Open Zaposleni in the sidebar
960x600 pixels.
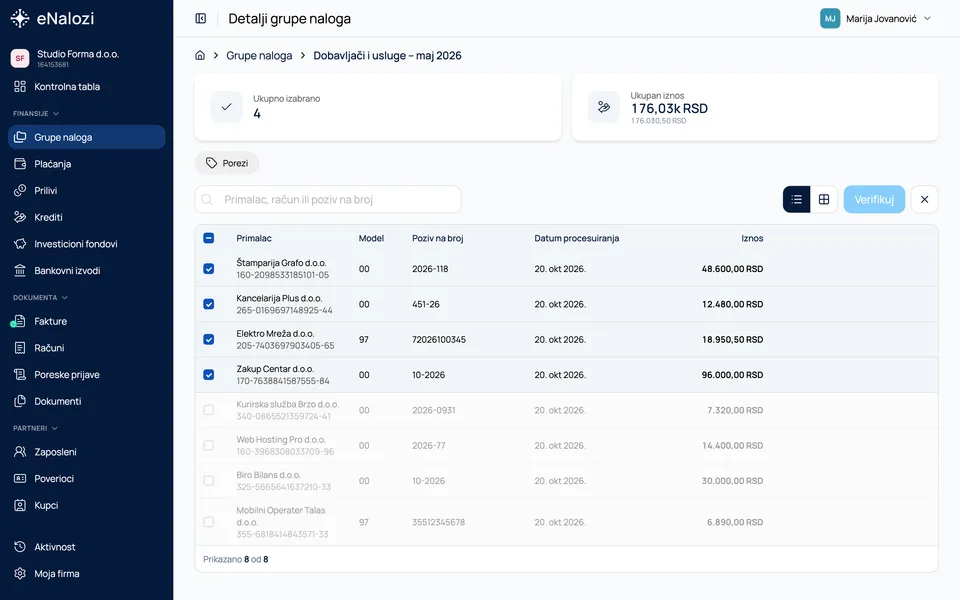[86, 452]
